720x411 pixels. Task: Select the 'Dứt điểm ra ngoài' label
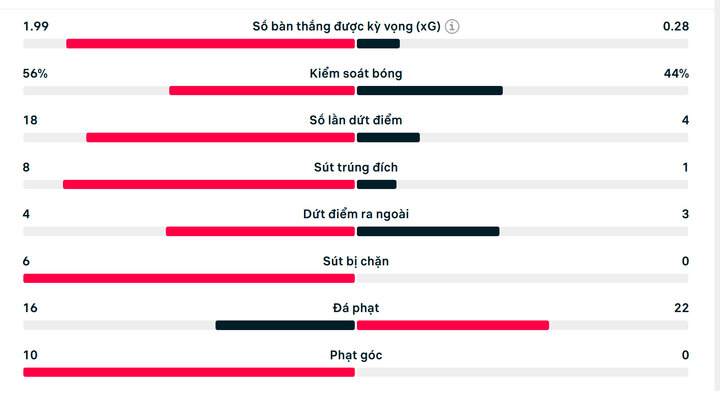(x=356, y=214)
